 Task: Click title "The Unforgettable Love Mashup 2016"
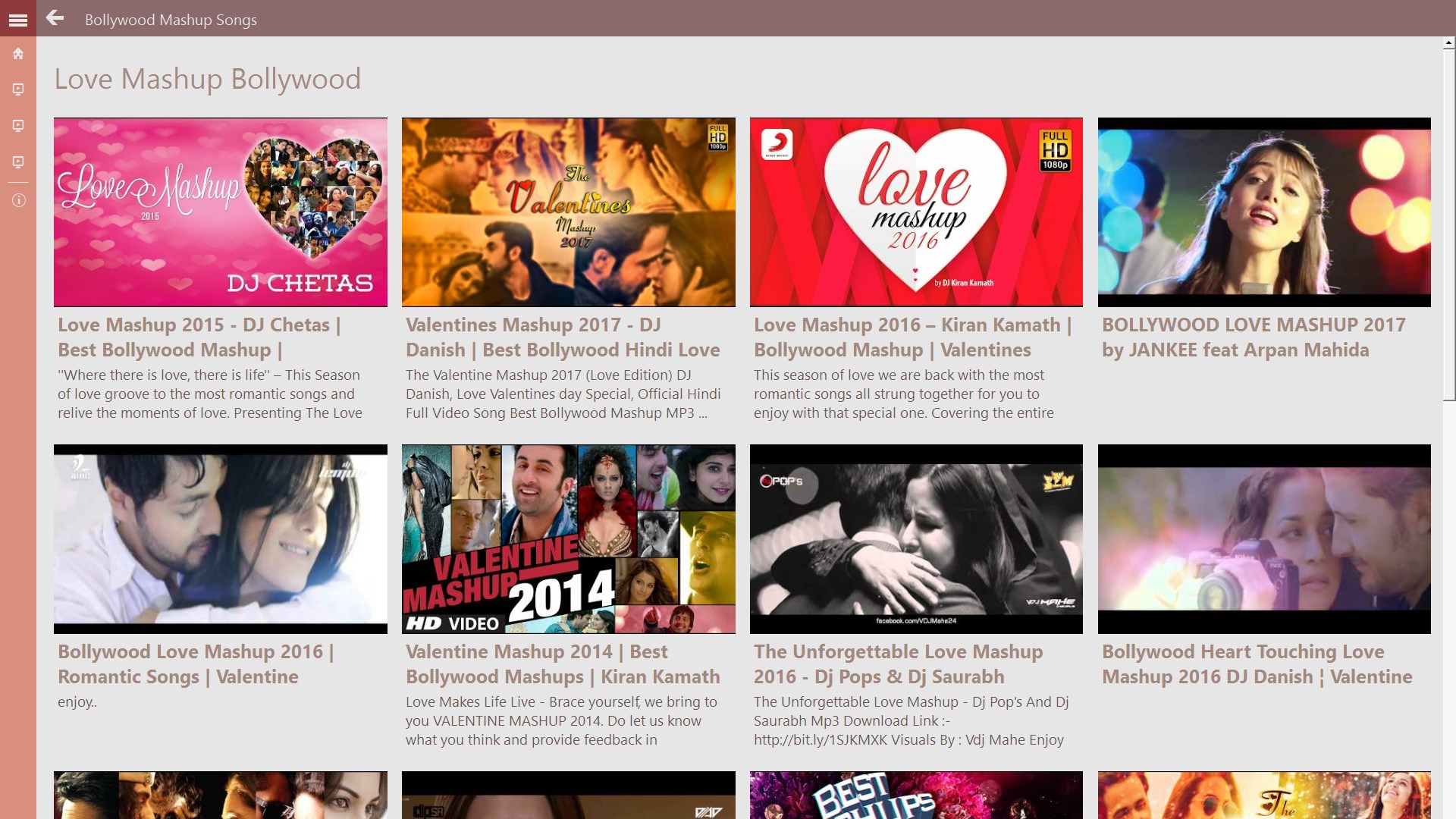pyautogui.click(x=899, y=664)
